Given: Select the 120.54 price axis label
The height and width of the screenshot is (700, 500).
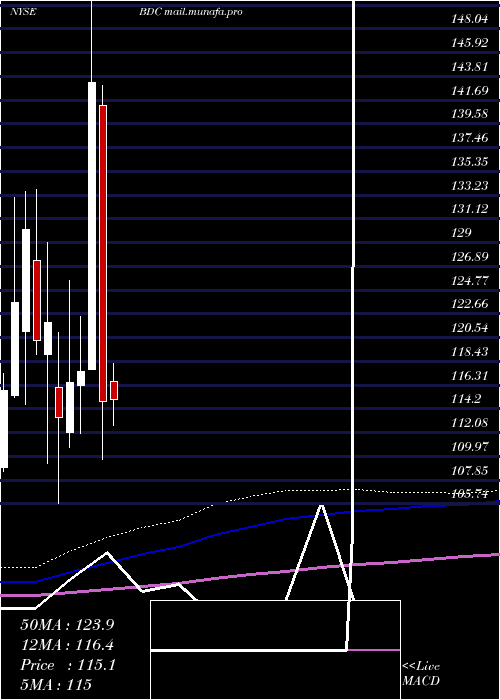Looking at the screenshot, I should pyautogui.click(x=469, y=328).
